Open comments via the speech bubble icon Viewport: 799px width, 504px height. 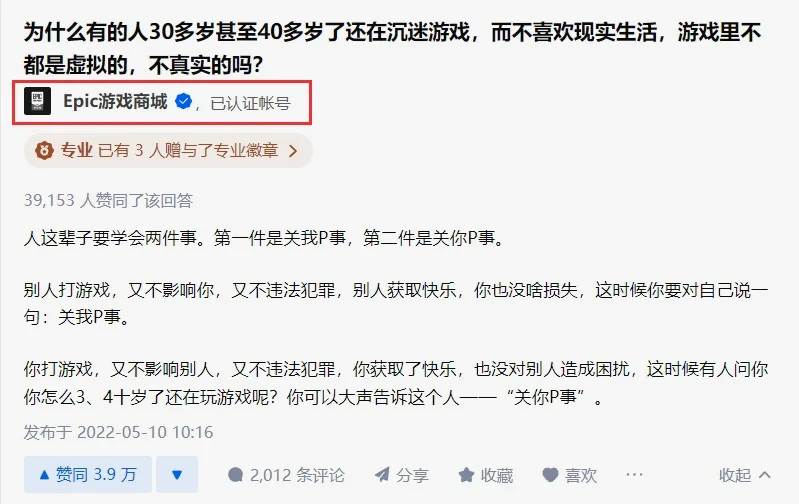[x=235, y=475]
